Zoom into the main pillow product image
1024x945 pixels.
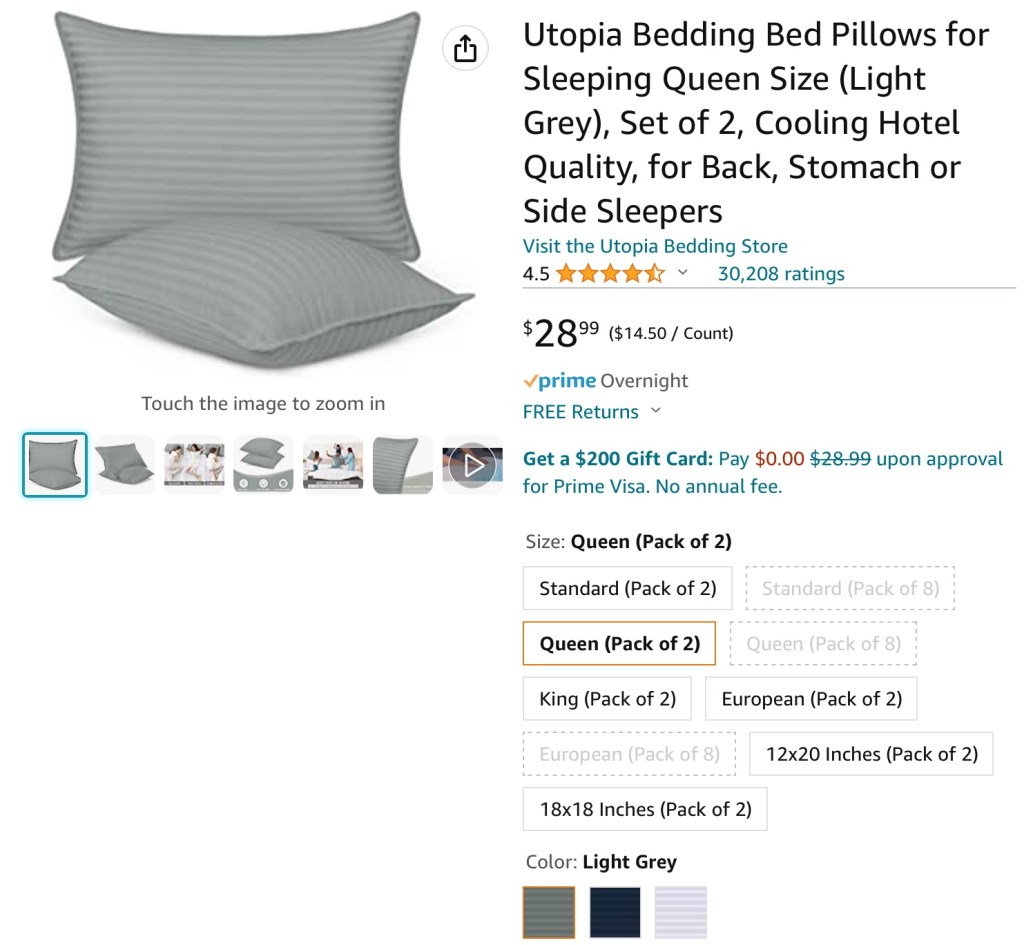(x=263, y=190)
